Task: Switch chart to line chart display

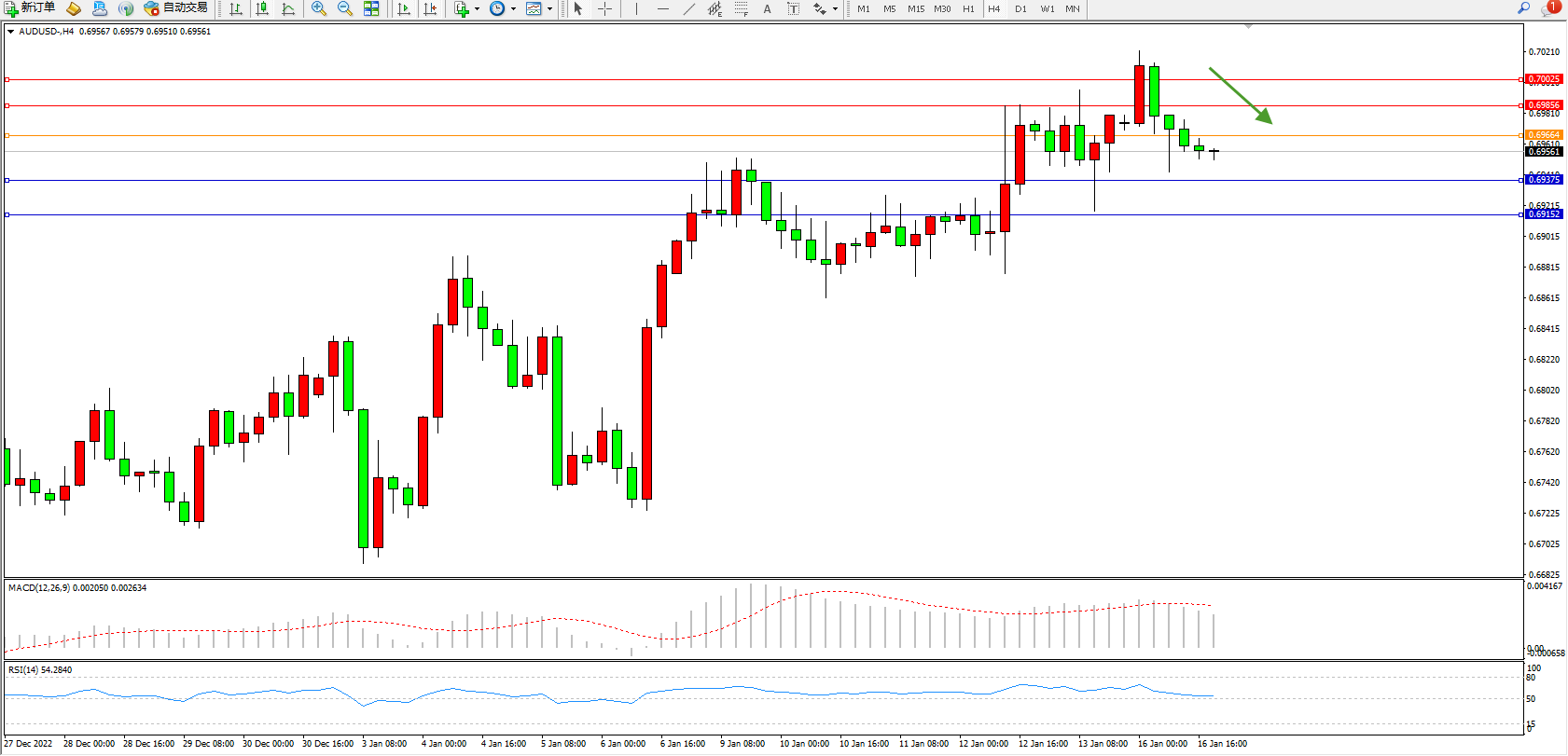Action: pyautogui.click(x=288, y=8)
